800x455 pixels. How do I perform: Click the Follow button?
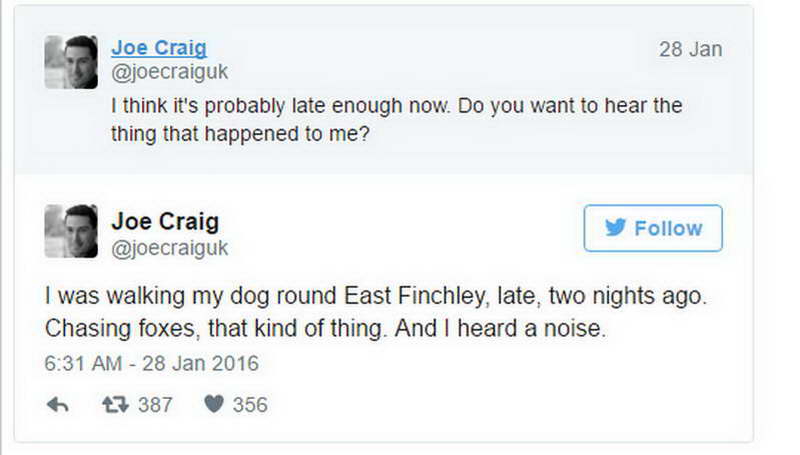653,228
